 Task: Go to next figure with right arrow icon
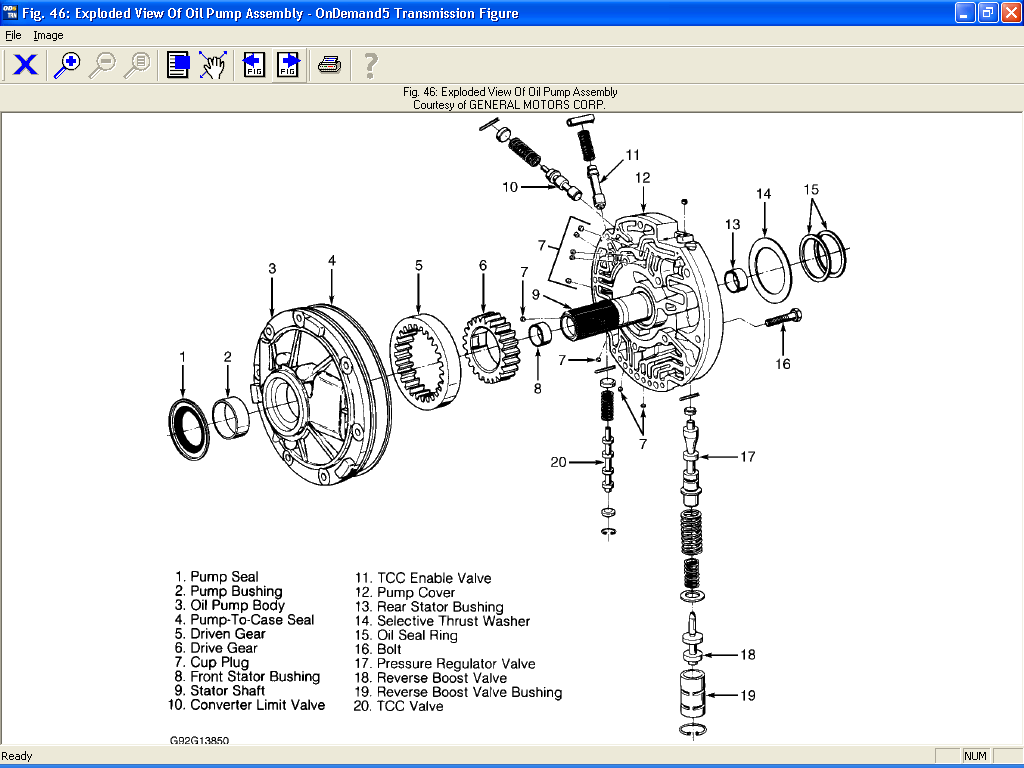[x=288, y=65]
